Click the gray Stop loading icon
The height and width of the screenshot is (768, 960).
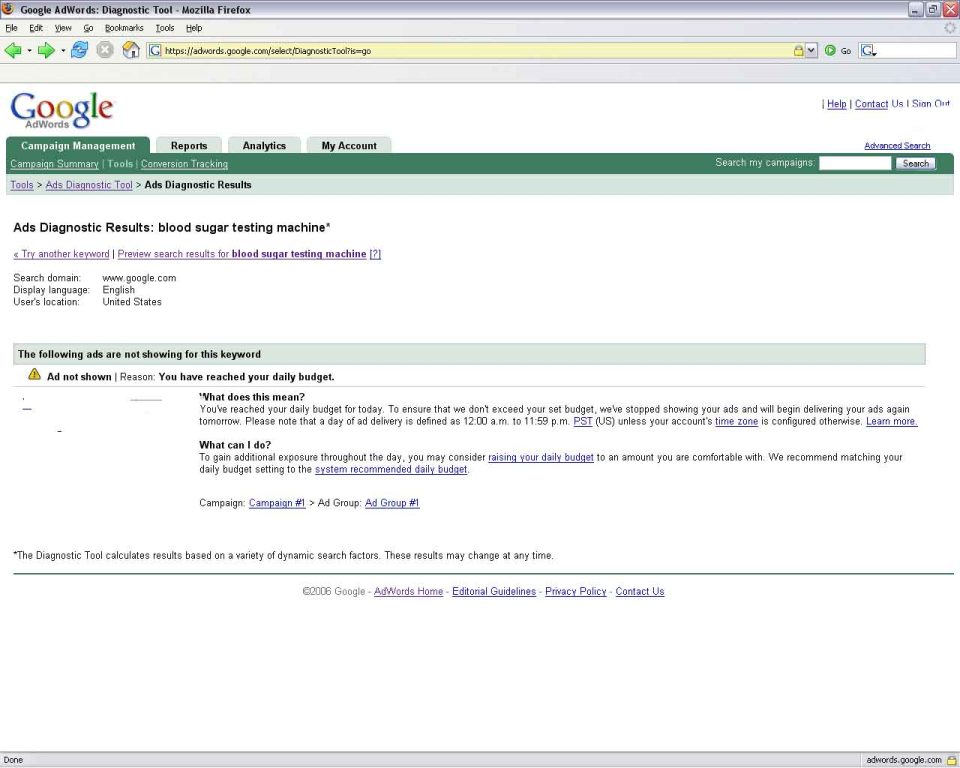105,50
